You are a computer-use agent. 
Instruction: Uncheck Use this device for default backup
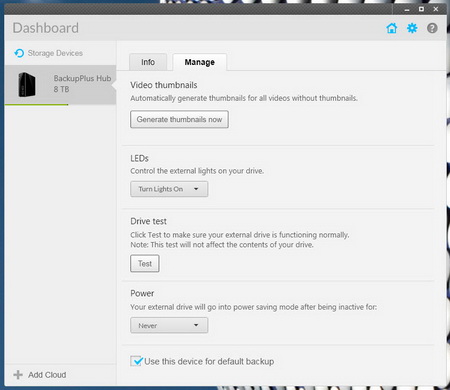pyautogui.click(x=136, y=361)
